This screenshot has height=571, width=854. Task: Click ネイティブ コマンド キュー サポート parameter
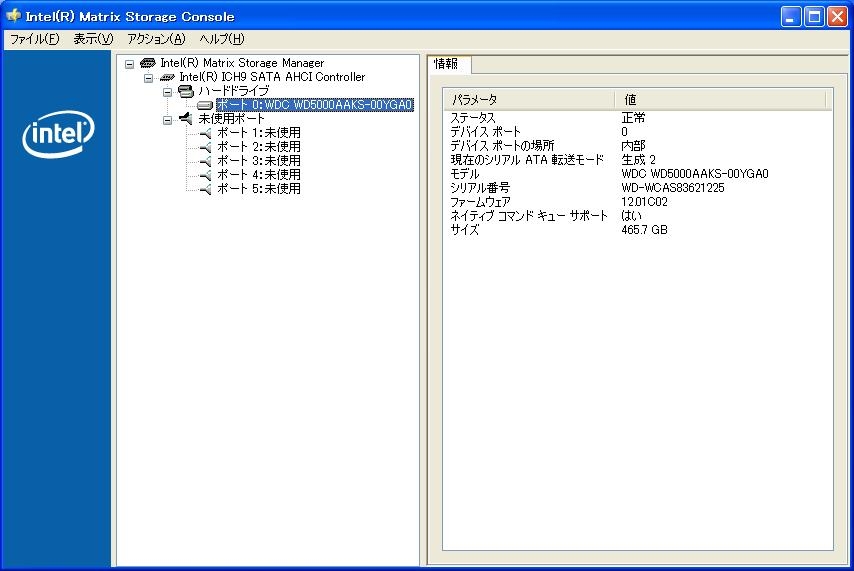(x=528, y=216)
